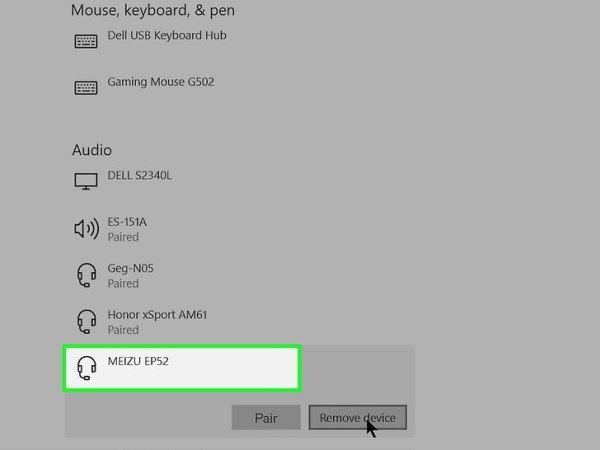The image size is (600, 450).
Task: Click the Geg-N05 headset icon
Action: pos(86,275)
